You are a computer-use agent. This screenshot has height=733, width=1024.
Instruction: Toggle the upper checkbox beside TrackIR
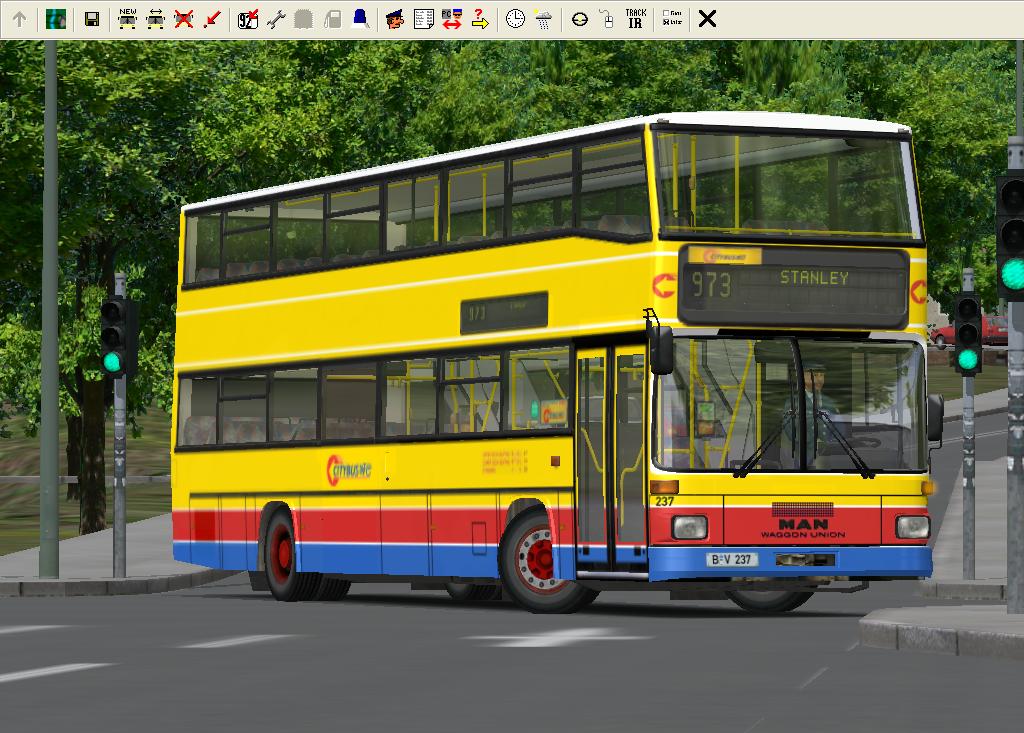(665, 13)
